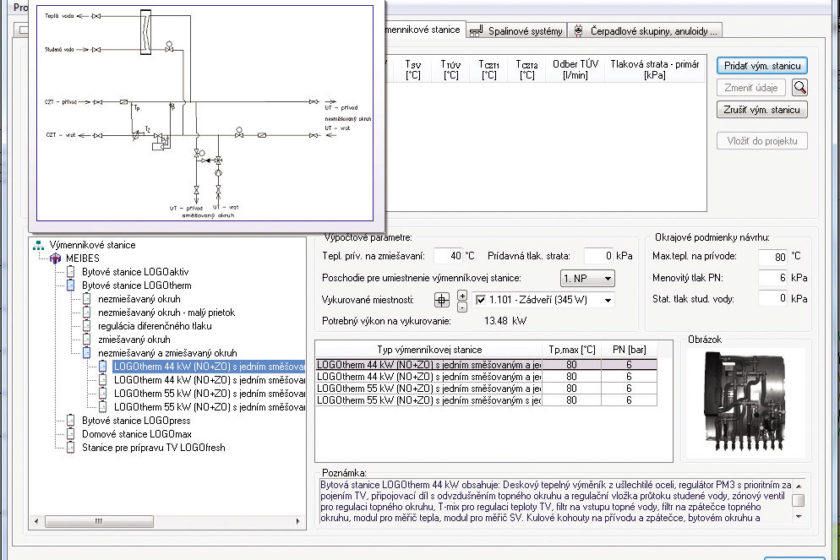
Task: Open the heated rooms dropdown list
Action: (x=607, y=299)
